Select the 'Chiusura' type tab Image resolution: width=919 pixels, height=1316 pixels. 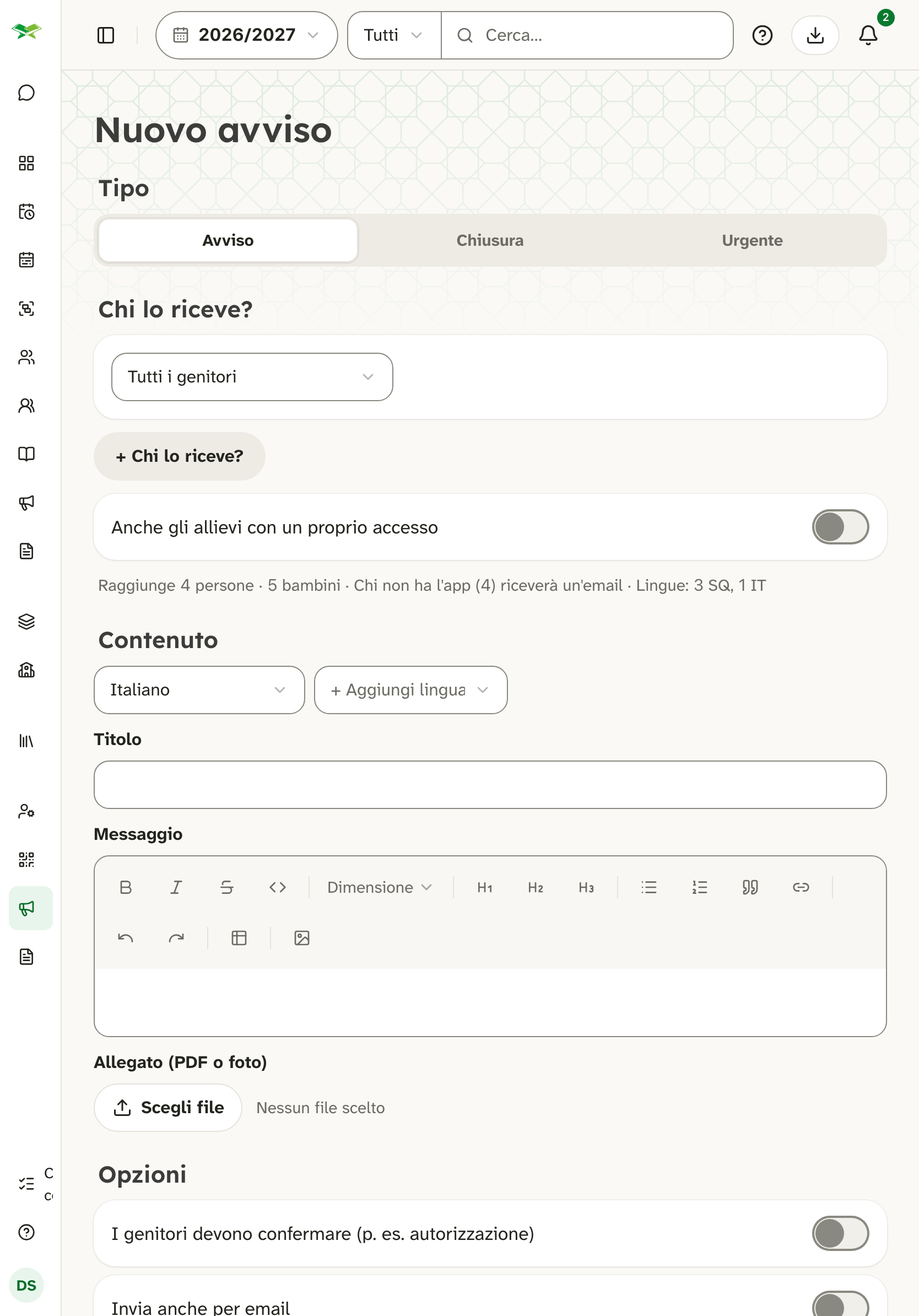click(x=490, y=240)
